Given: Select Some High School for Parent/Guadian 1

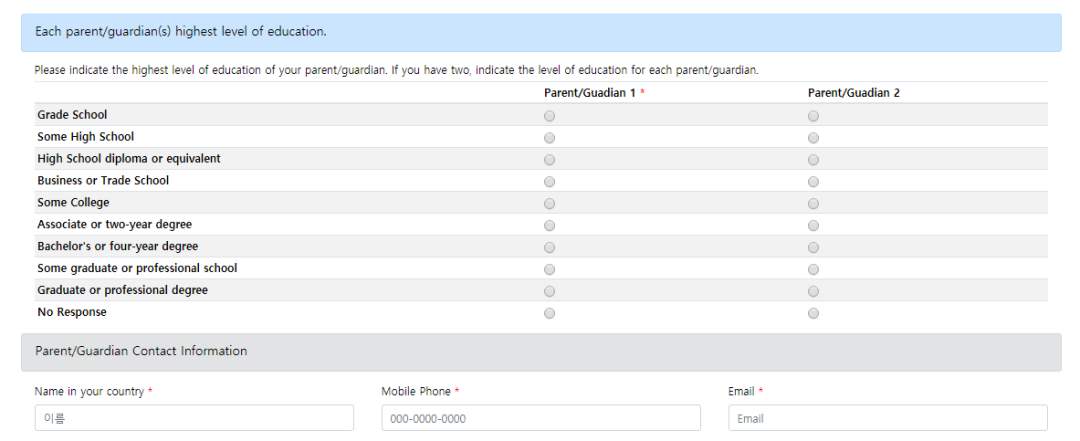Looking at the screenshot, I should coord(549,138).
